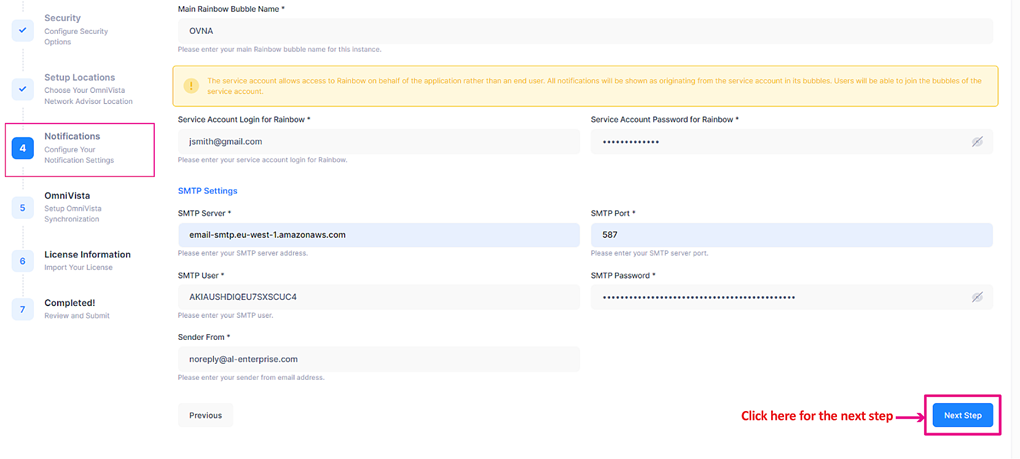Click the Security step checkmark icon

pyautogui.click(x=22, y=30)
